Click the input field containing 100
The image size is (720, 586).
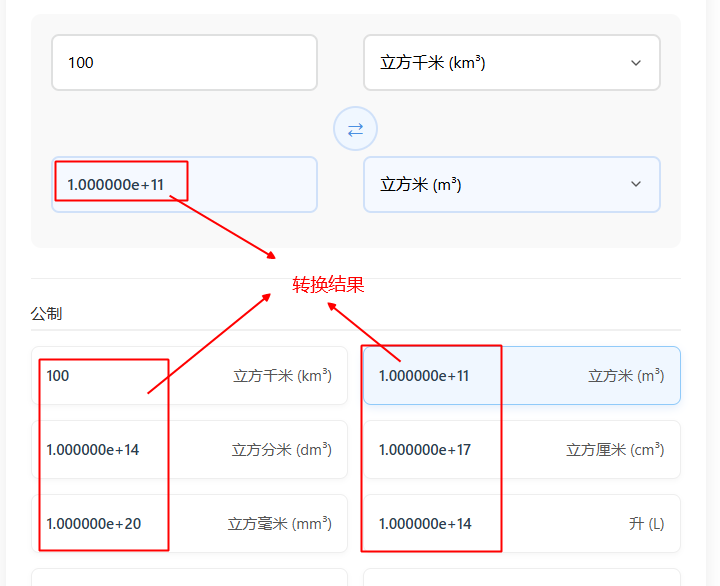click(185, 62)
